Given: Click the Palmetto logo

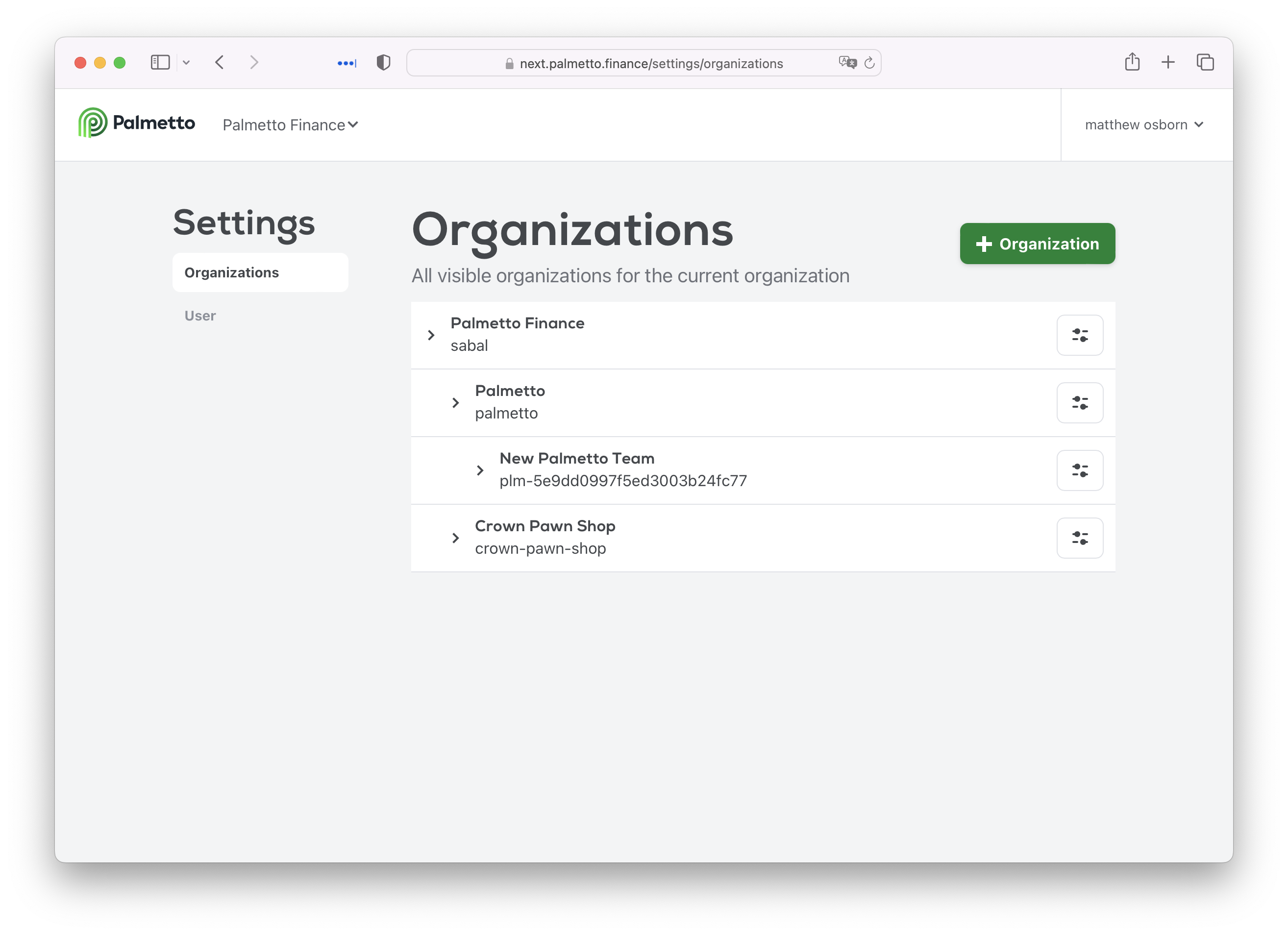Looking at the screenshot, I should [136, 123].
